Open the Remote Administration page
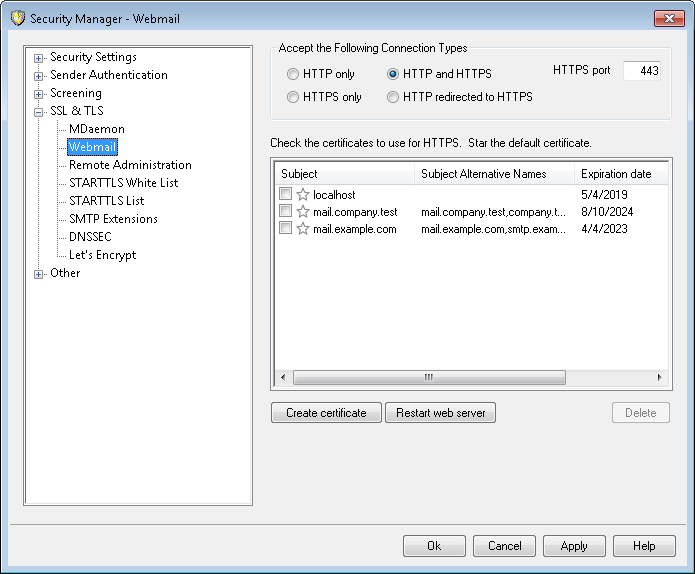Image resolution: width=695 pixels, height=574 pixels. pos(130,165)
